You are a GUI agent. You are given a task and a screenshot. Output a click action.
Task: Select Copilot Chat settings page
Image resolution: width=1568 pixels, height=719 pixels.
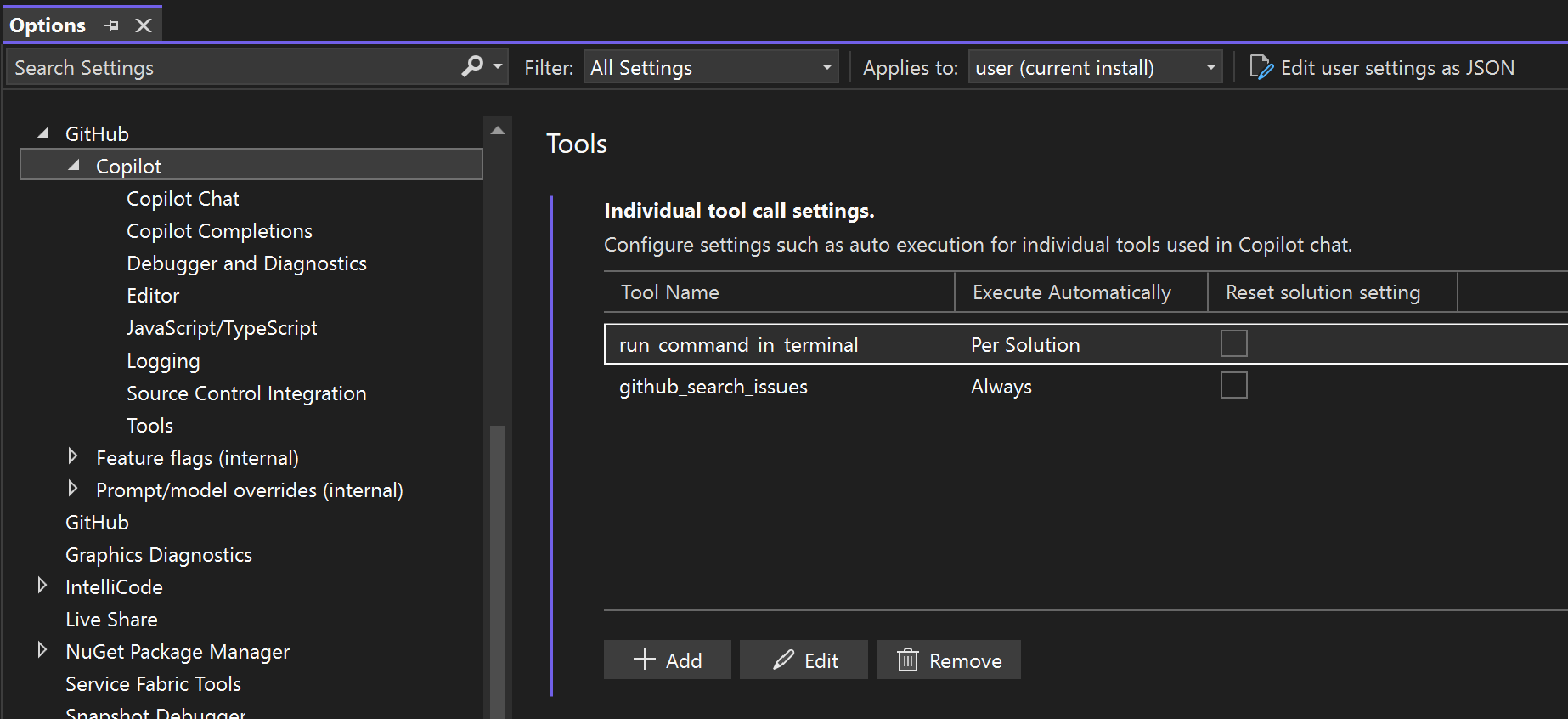click(183, 199)
